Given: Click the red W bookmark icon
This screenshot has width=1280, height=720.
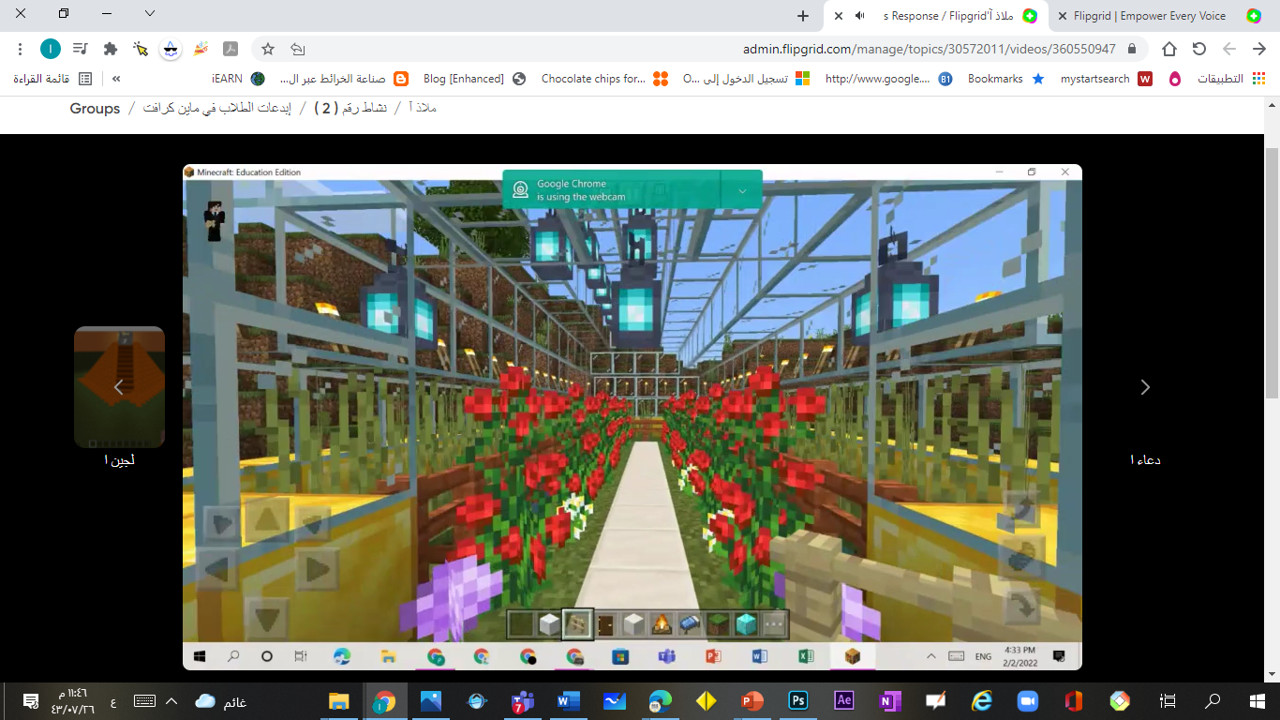Looking at the screenshot, I should pyautogui.click(x=1146, y=79).
